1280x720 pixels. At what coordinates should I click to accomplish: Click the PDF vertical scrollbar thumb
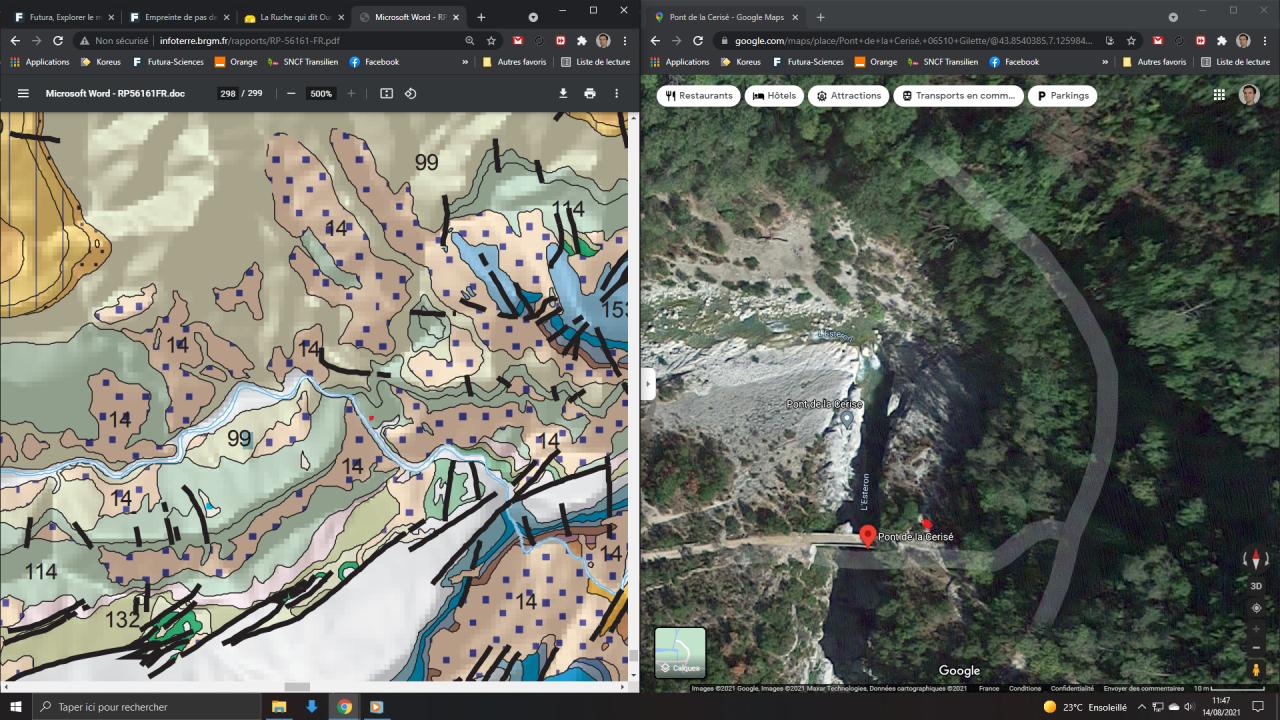(x=633, y=657)
